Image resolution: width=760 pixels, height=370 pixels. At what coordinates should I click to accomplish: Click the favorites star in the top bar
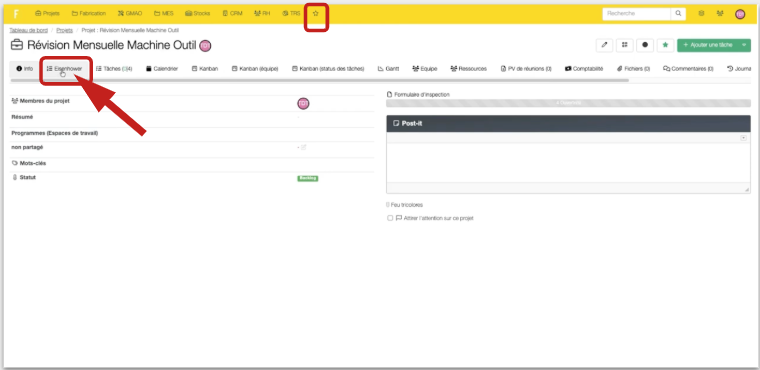point(316,14)
